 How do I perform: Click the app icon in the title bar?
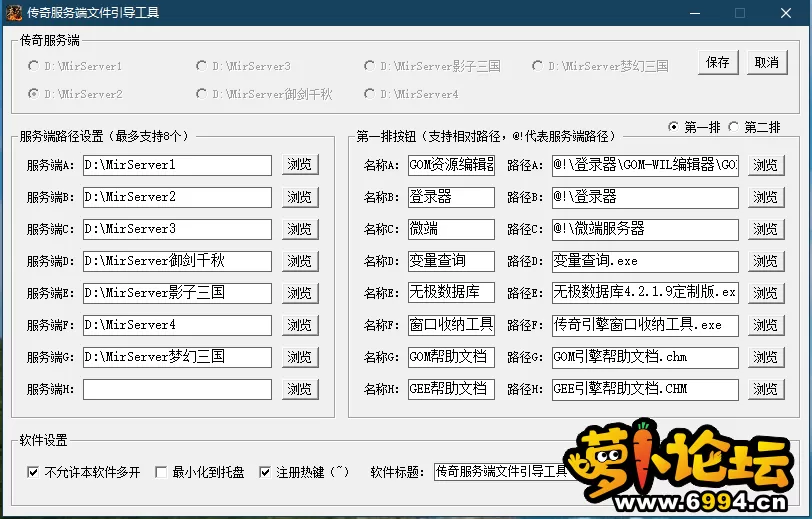[13, 12]
